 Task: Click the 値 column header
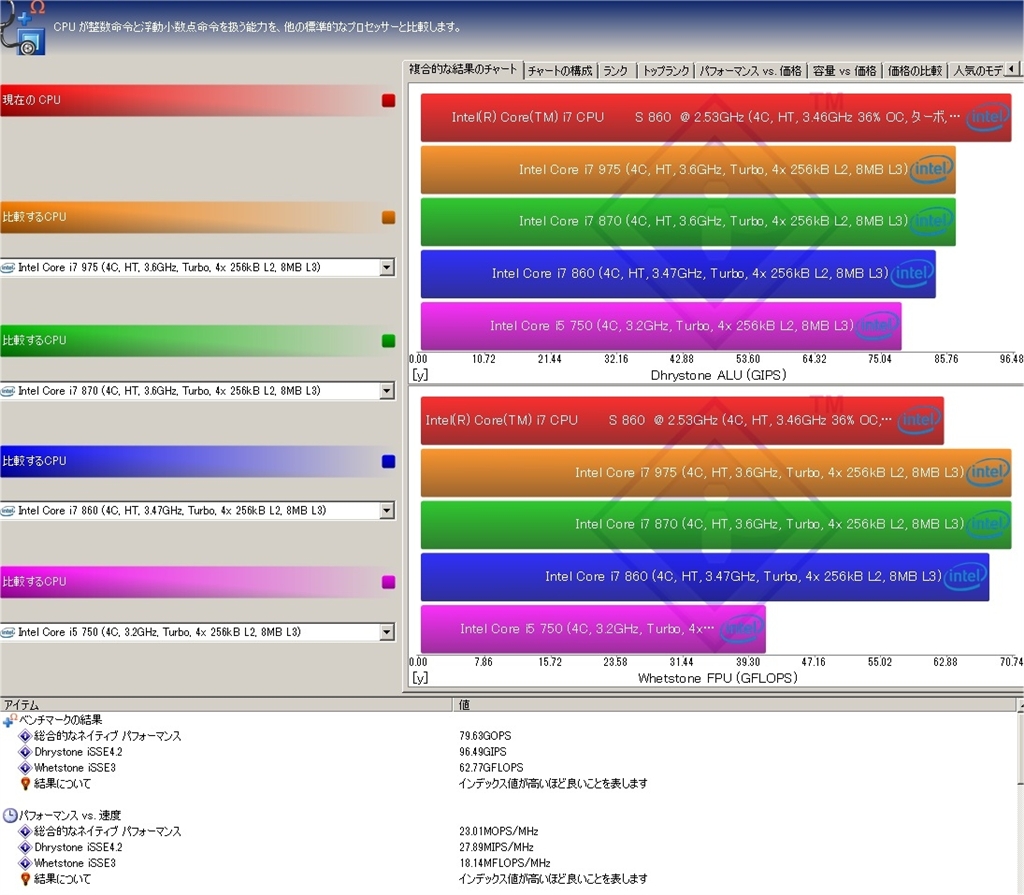(735, 704)
